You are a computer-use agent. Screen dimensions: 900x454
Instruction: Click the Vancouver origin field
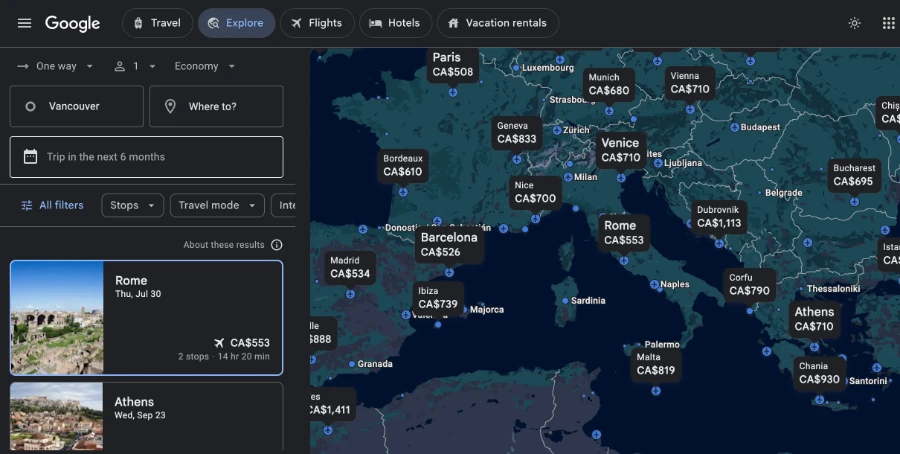[76, 106]
